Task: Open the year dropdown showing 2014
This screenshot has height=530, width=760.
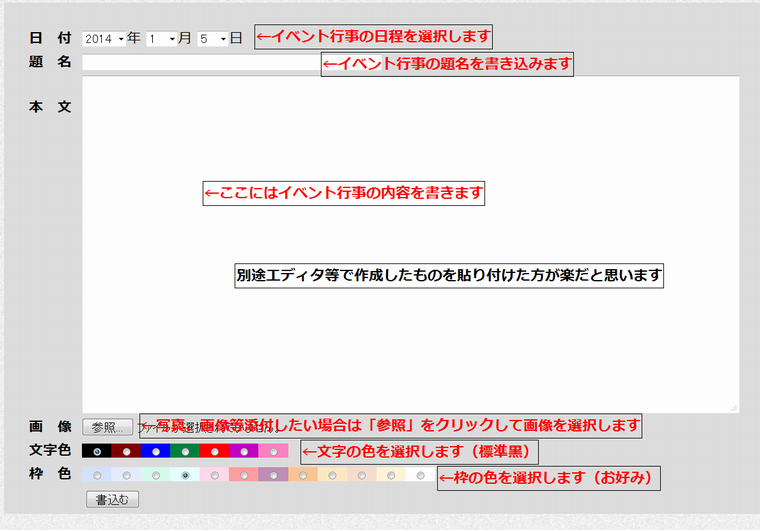Action: tap(104, 39)
